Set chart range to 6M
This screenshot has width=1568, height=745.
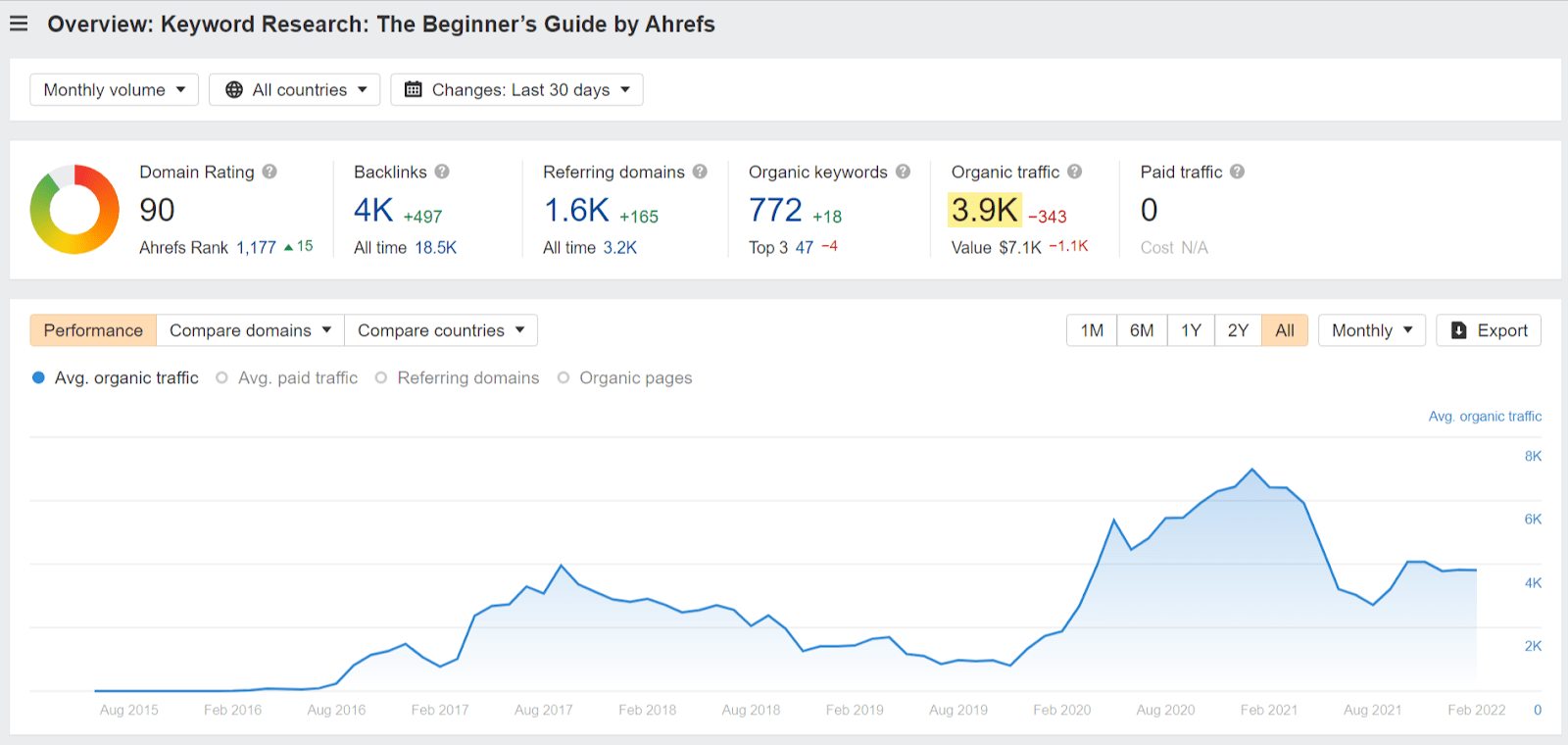click(x=1142, y=330)
